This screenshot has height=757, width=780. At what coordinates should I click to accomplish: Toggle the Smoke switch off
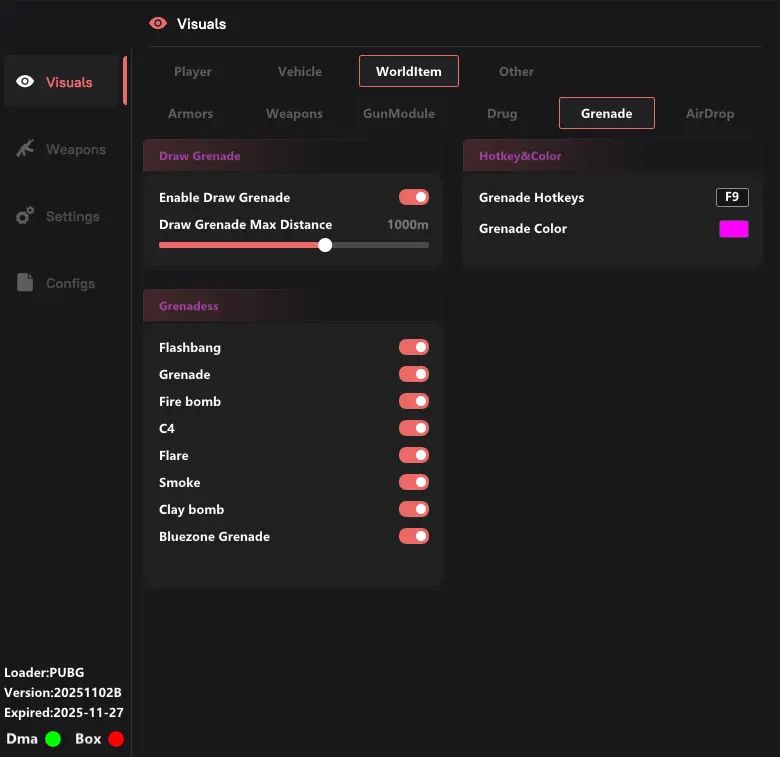click(414, 482)
